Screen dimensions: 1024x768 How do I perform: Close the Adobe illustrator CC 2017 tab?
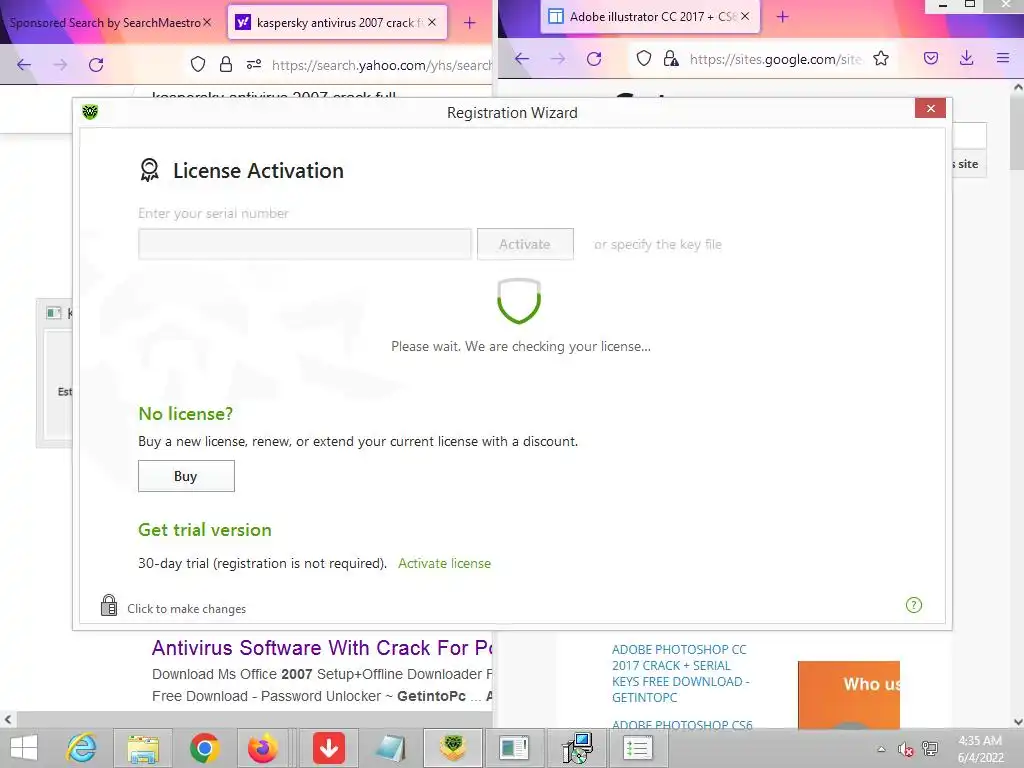(x=745, y=16)
